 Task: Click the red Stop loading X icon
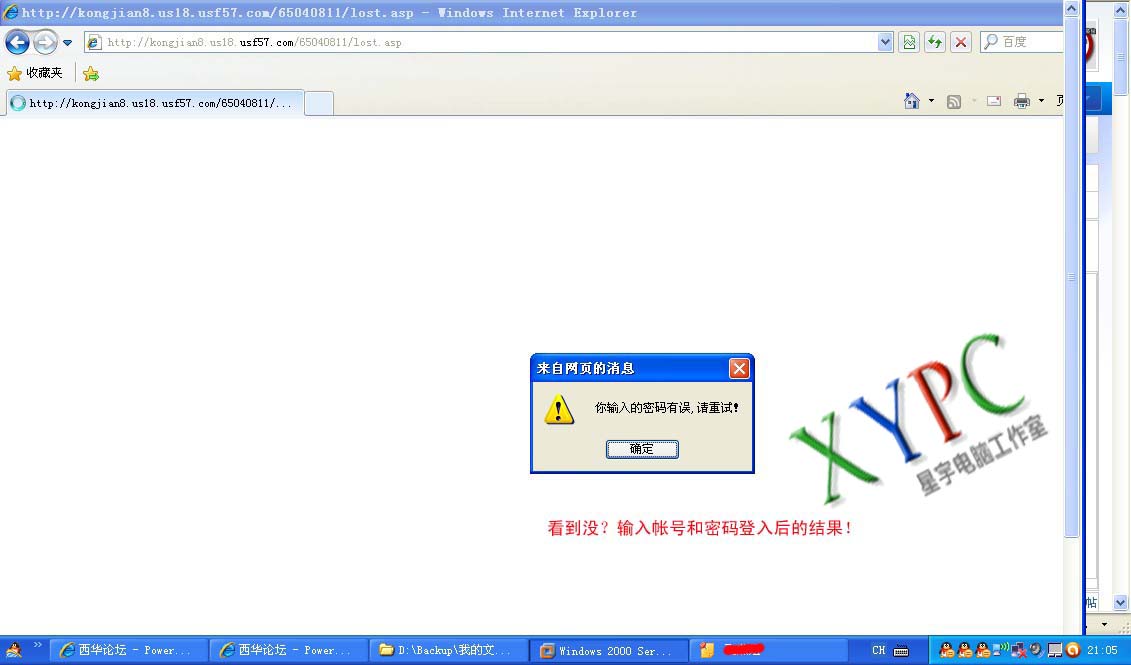coord(961,43)
